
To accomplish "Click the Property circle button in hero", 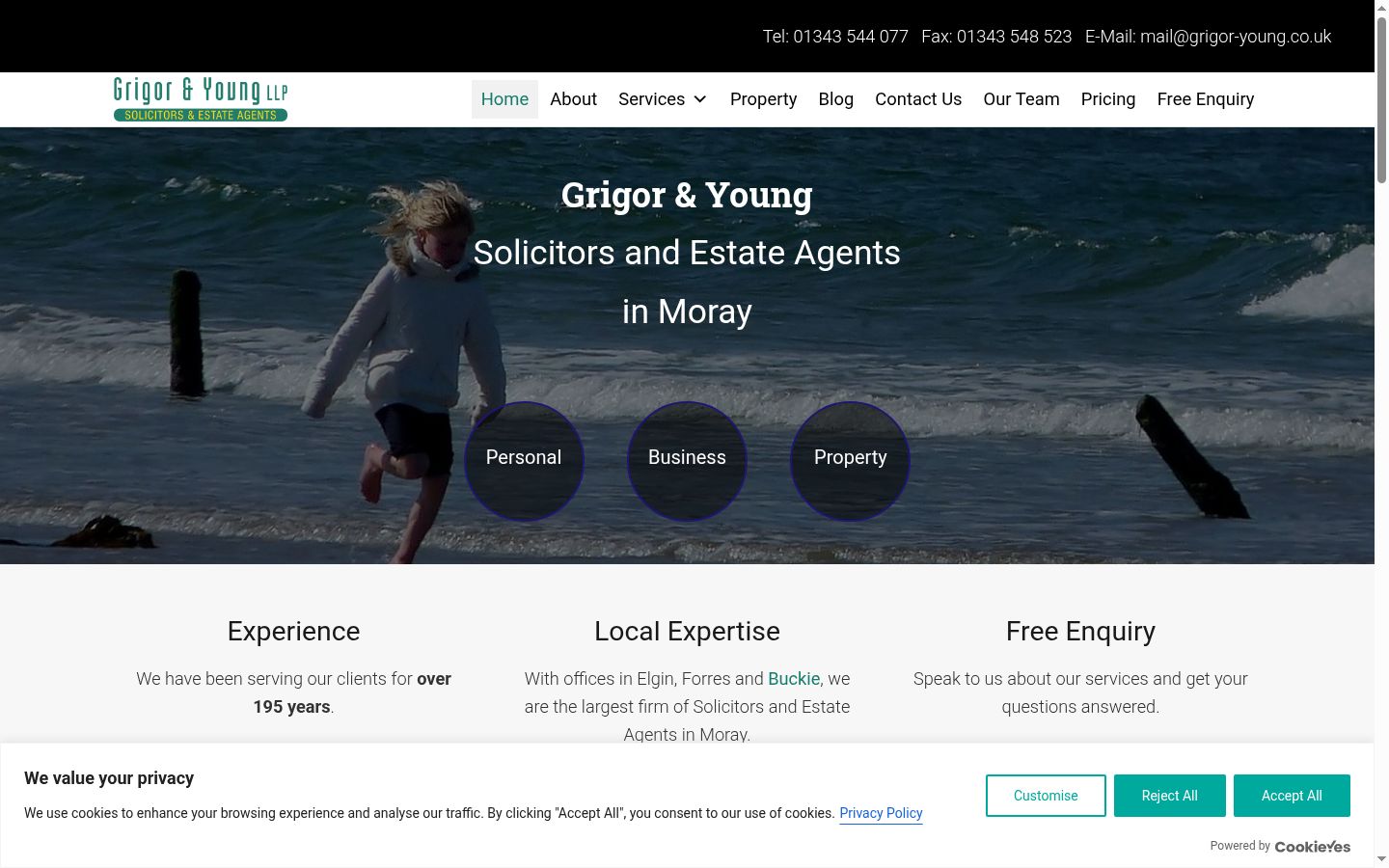I will (x=850, y=460).
